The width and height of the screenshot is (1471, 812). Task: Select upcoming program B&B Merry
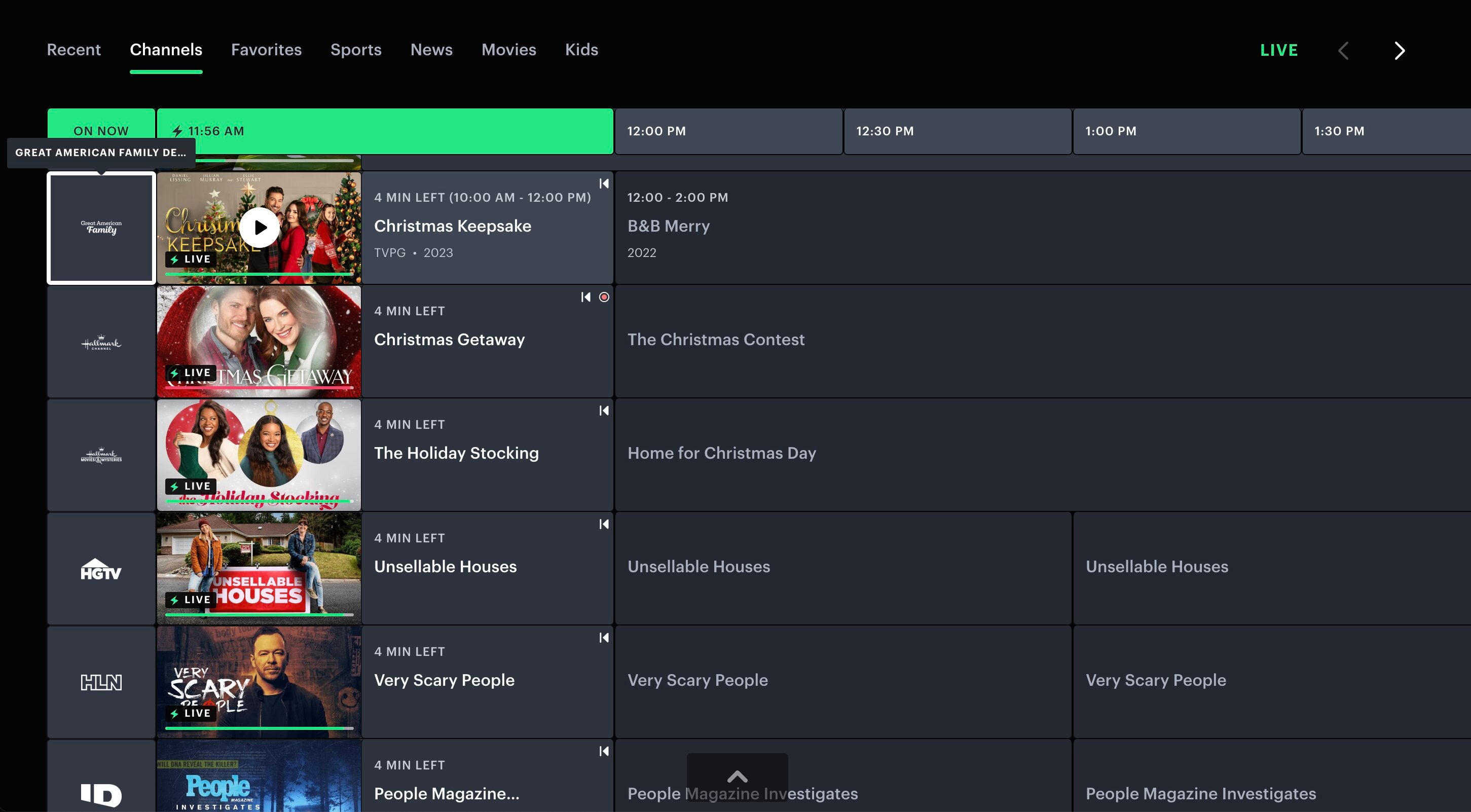1043,228
